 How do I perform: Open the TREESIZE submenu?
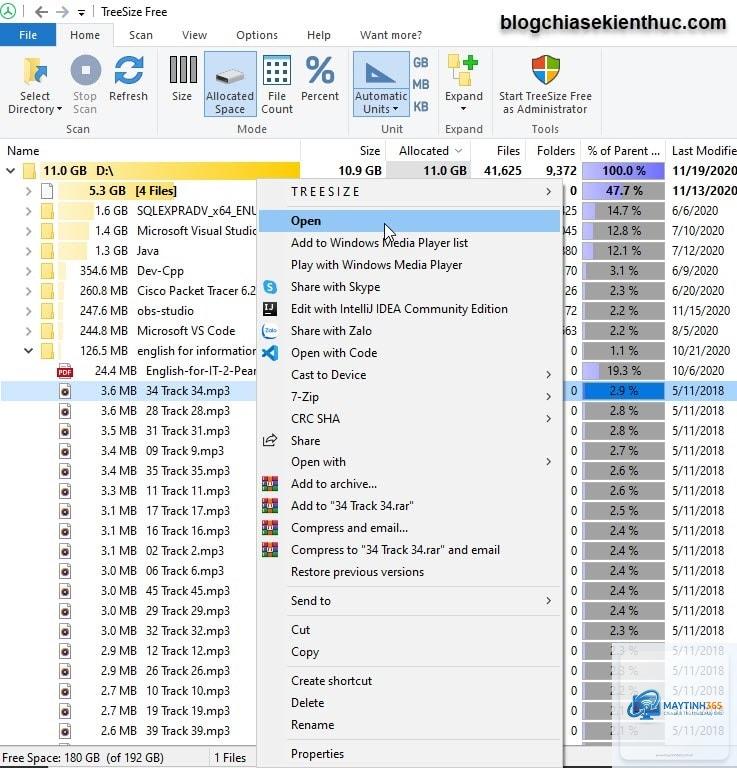[x=409, y=192]
